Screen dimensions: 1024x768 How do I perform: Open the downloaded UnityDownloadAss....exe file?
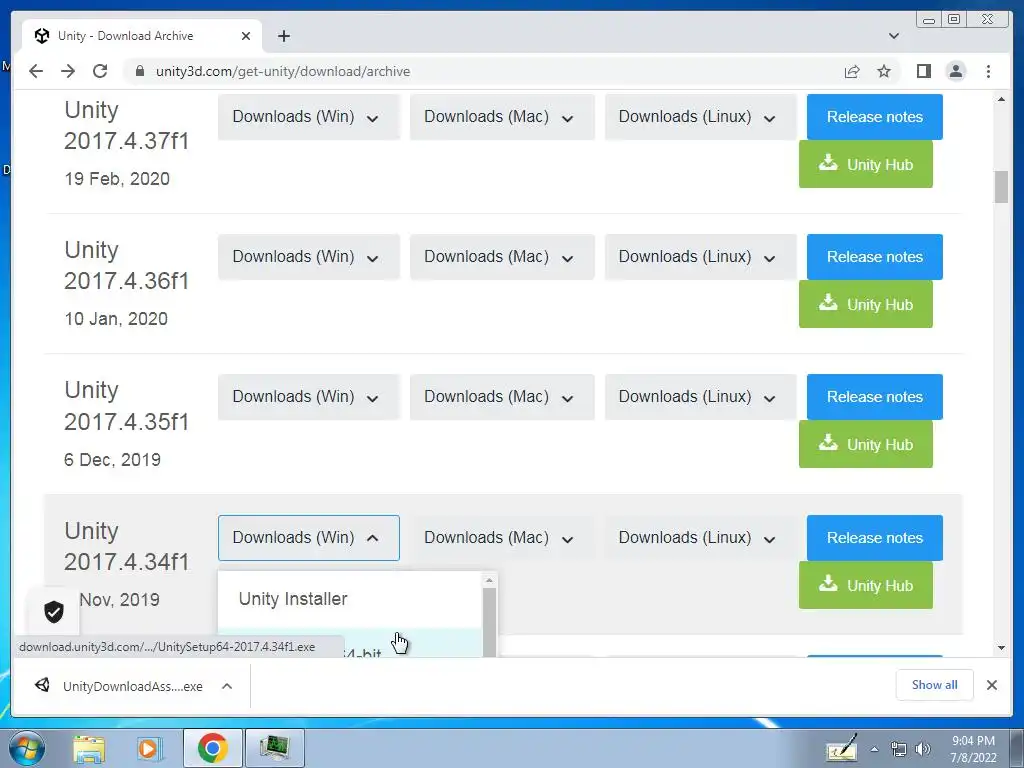pyautogui.click(x=121, y=686)
